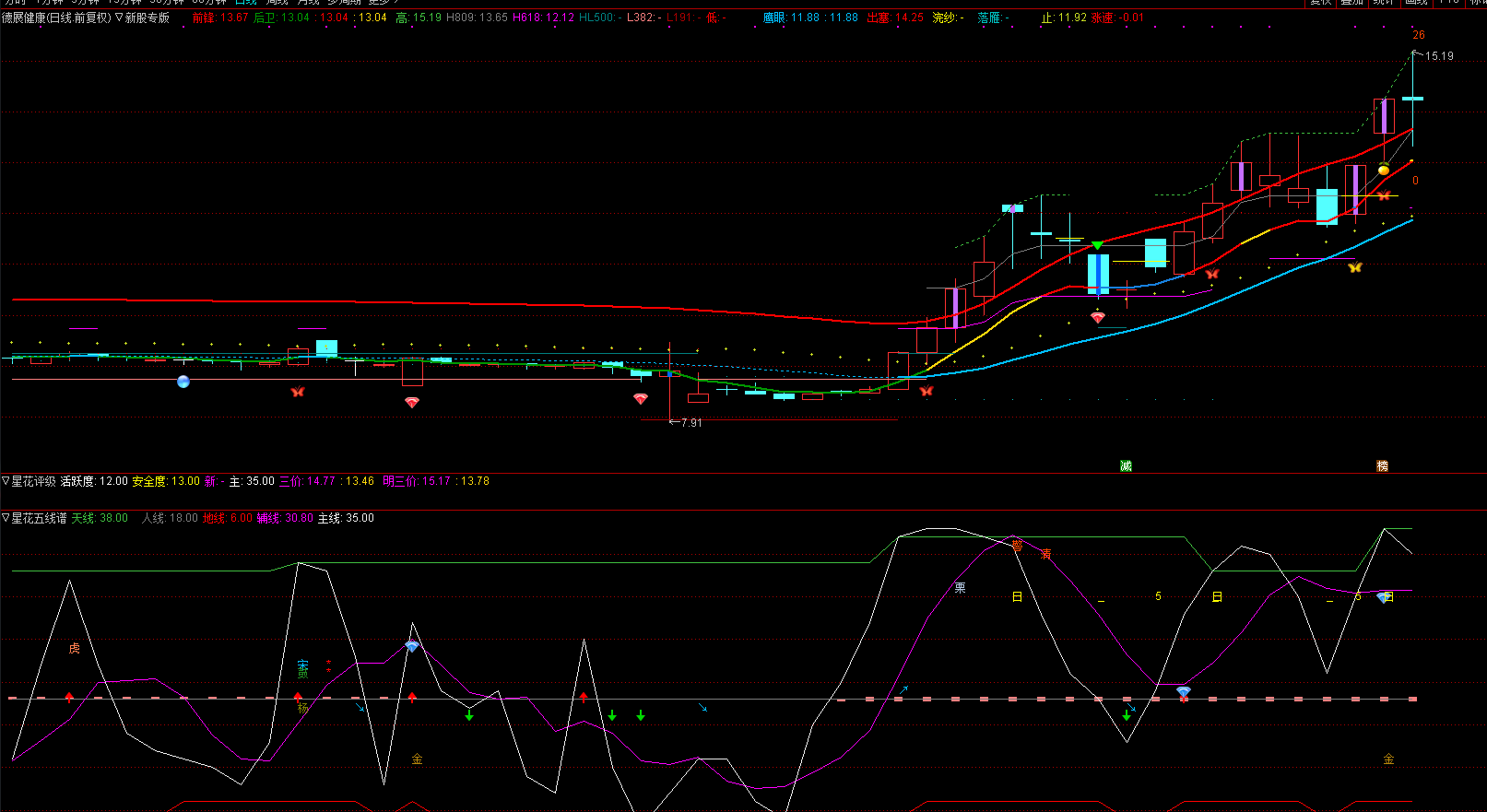Click the 活跃度: 12.00 value
The height and width of the screenshot is (812, 1487).
tap(94, 481)
